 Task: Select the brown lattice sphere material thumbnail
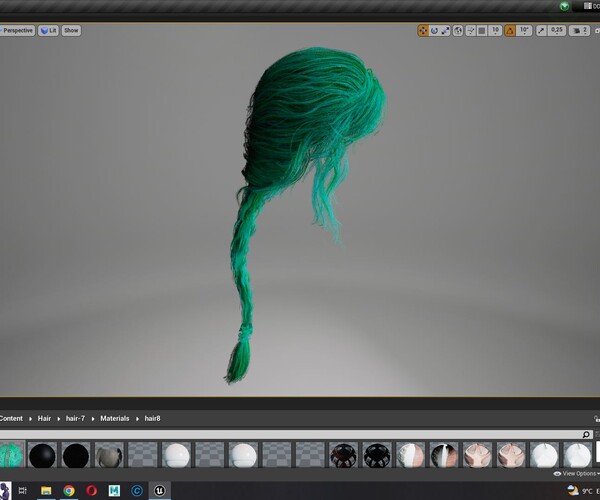pos(343,455)
